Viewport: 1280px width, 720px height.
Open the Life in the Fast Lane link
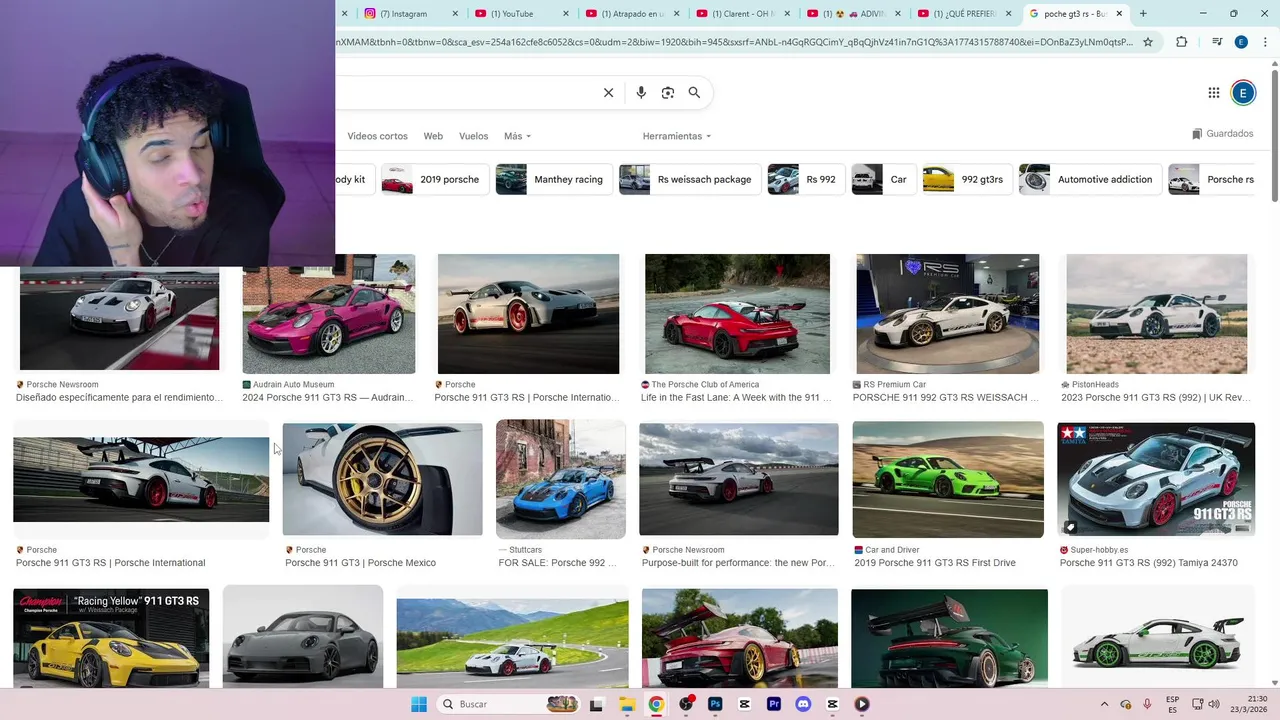736,398
